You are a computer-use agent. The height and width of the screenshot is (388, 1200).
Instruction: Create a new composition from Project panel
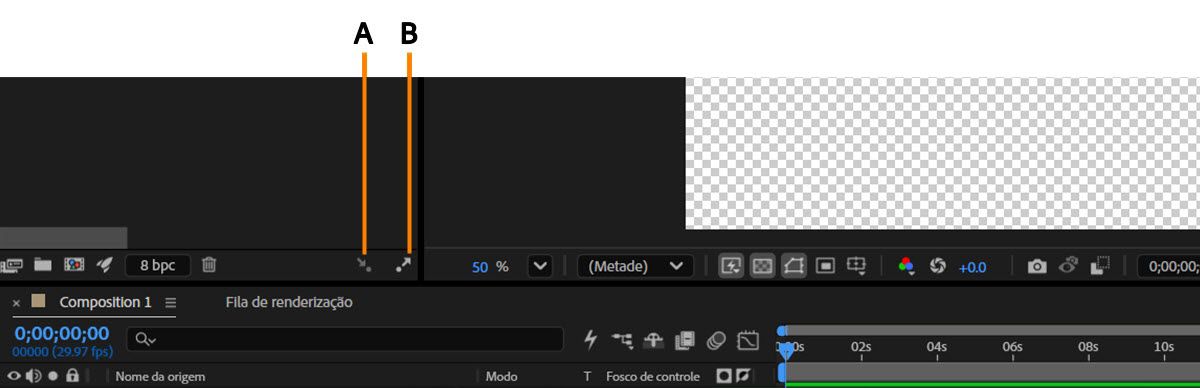[x=74, y=265]
